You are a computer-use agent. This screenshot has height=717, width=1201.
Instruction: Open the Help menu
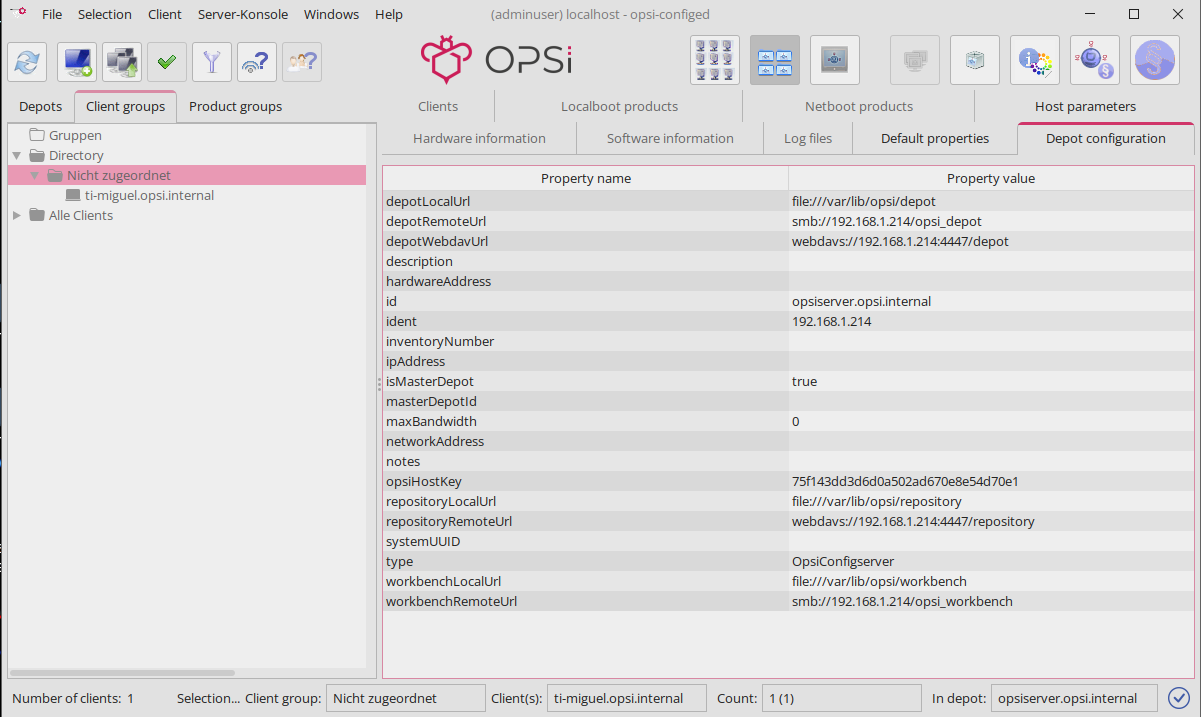tap(389, 14)
